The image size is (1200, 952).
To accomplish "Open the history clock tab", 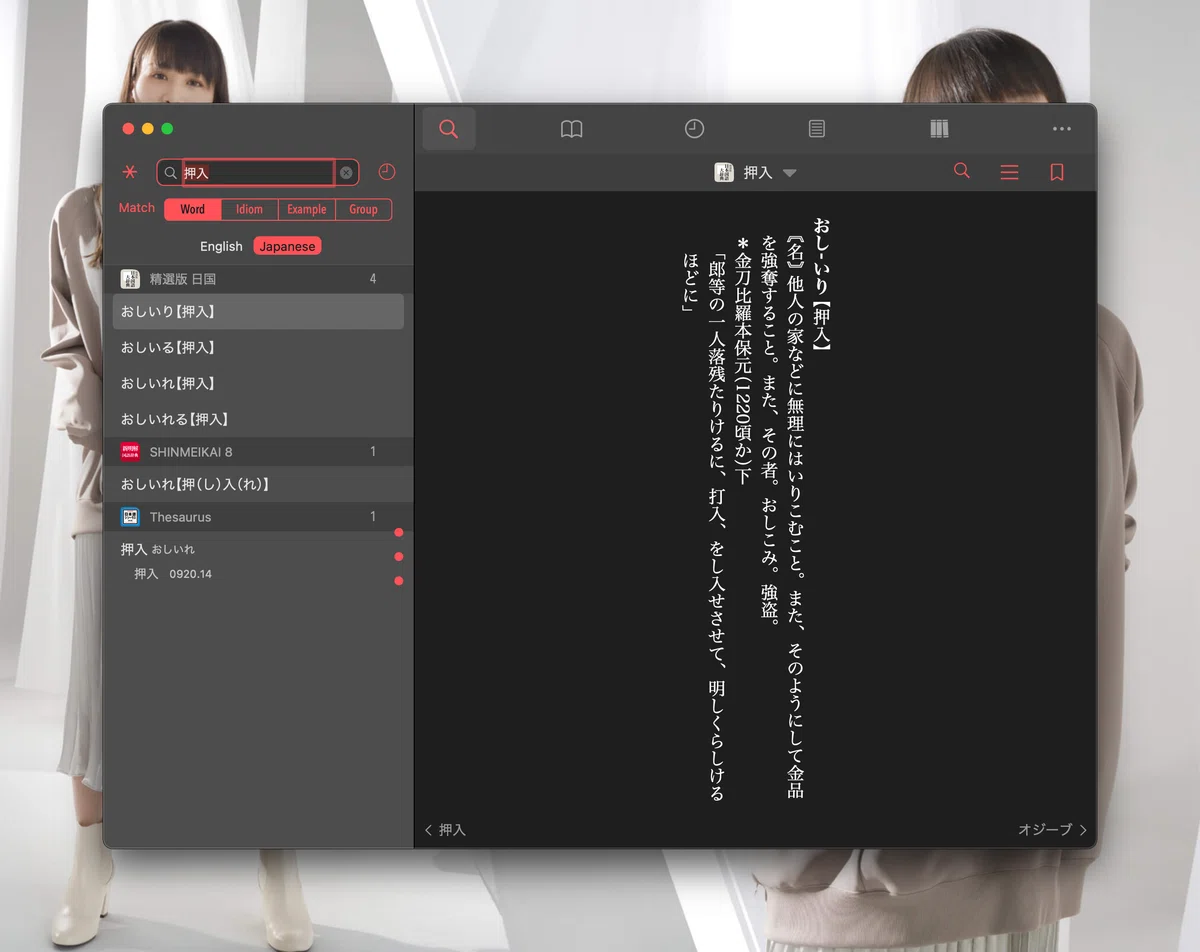I will [x=694, y=129].
